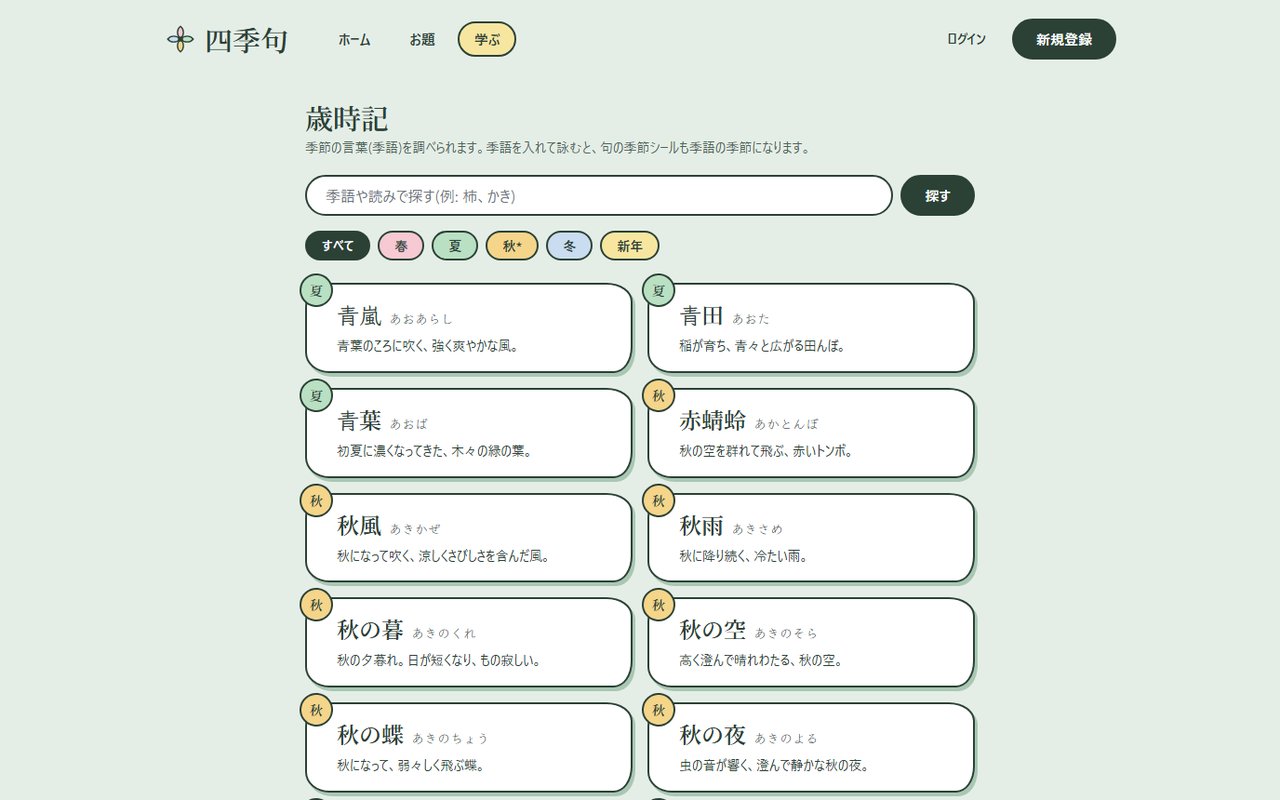
Task: Open the 赤蜻蛉 card title
Action: click(713, 421)
